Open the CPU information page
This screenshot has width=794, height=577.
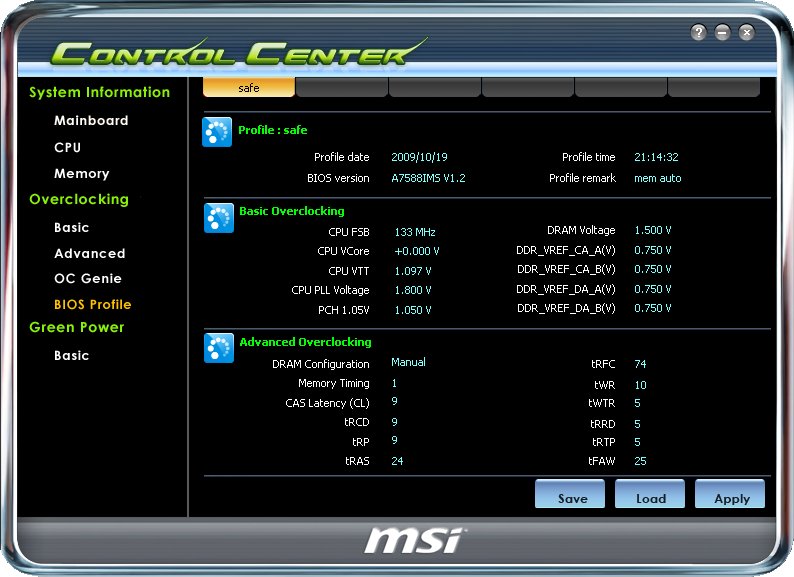coord(67,147)
